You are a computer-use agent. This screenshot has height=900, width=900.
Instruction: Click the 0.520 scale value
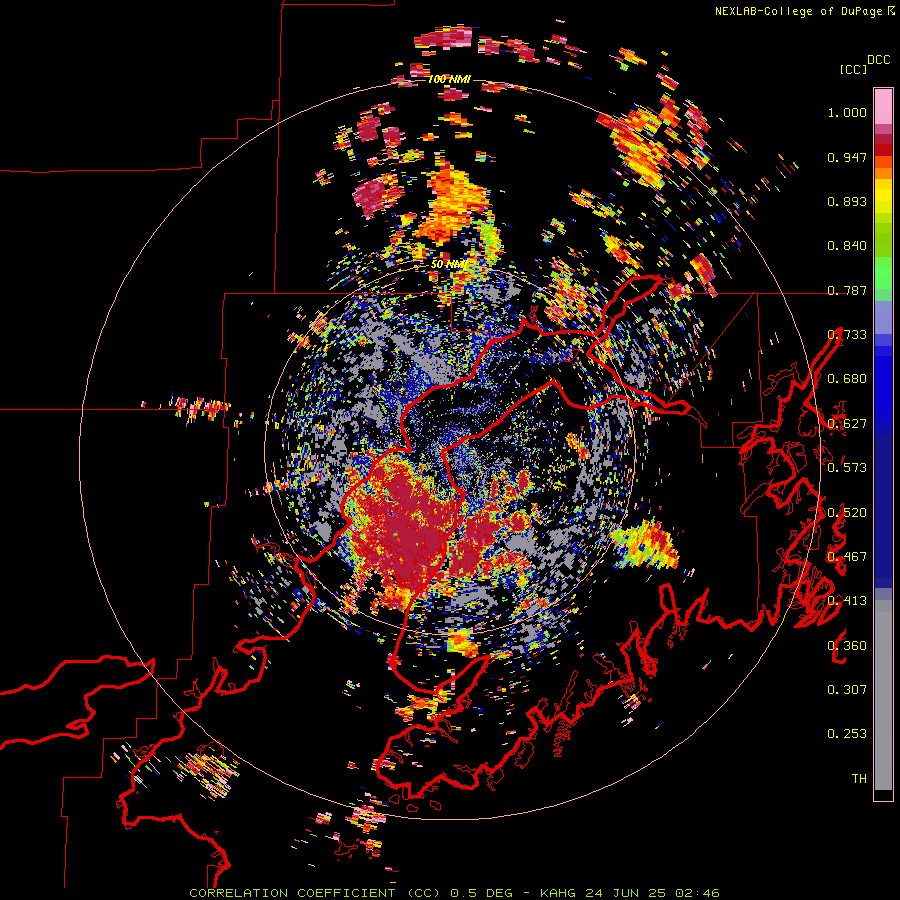click(x=847, y=513)
